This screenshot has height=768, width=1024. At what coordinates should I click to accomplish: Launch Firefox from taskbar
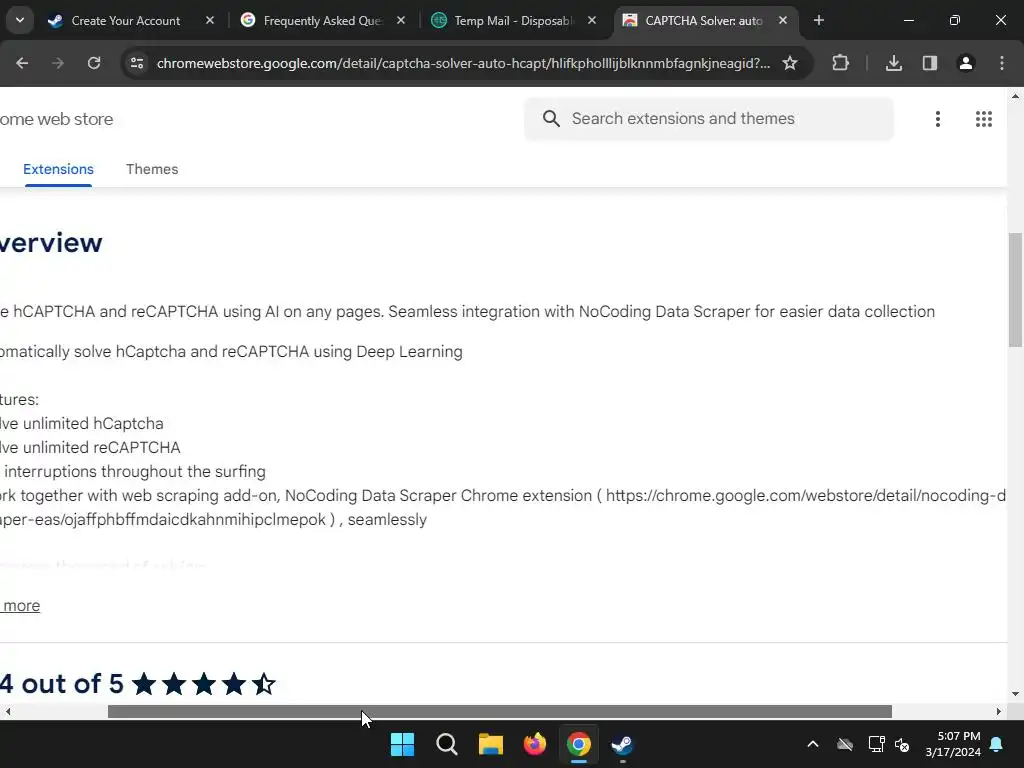tap(535, 744)
